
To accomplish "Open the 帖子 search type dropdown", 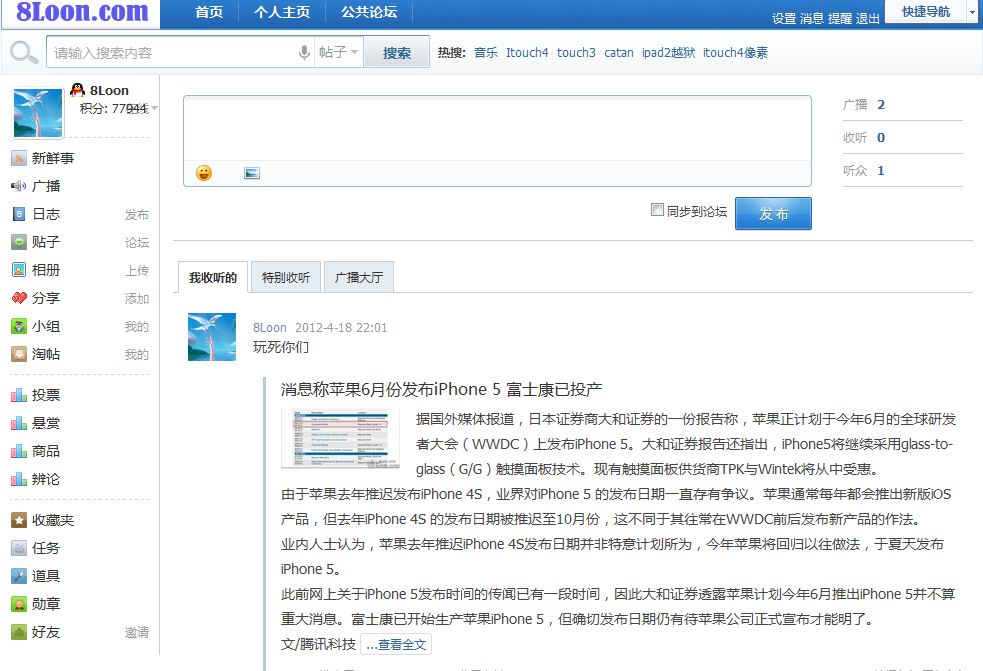I will pyautogui.click(x=339, y=52).
